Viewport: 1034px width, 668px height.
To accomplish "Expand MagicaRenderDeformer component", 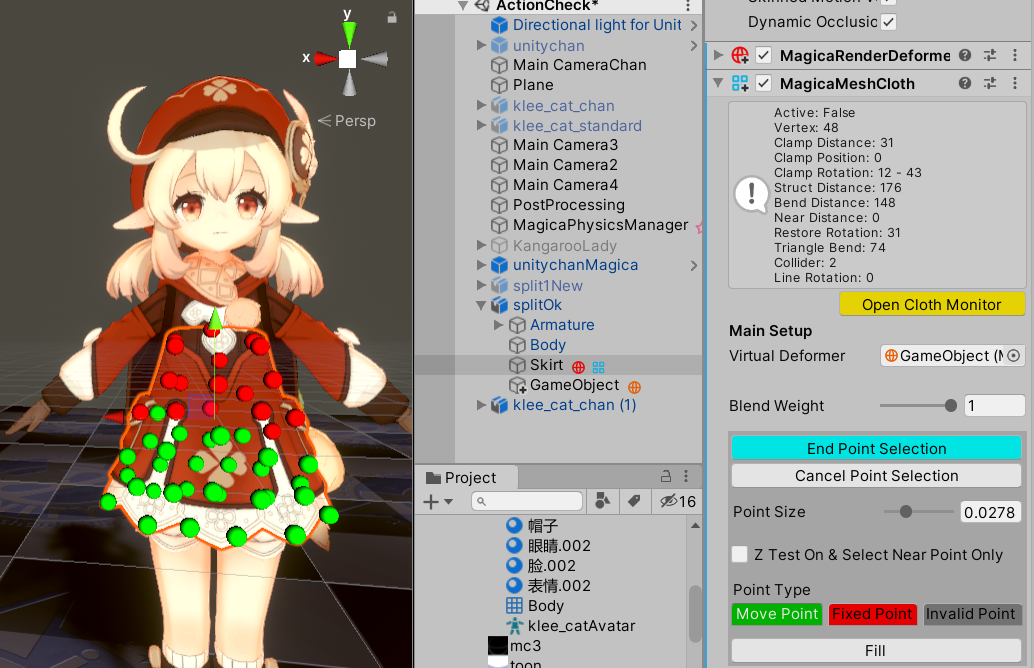I will (x=718, y=55).
